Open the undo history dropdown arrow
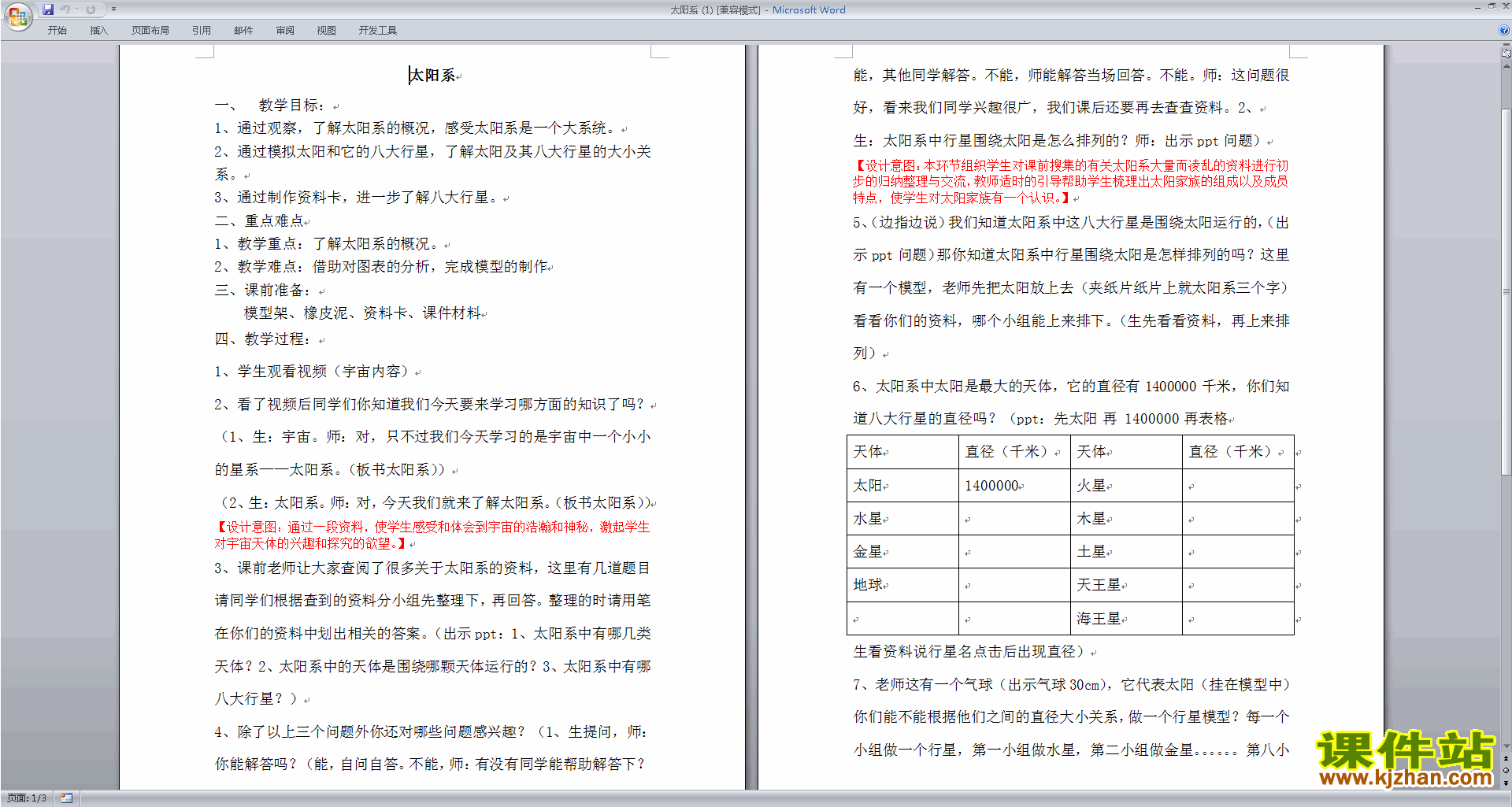Screen dimensions: 1512x807 tap(77, 9)
